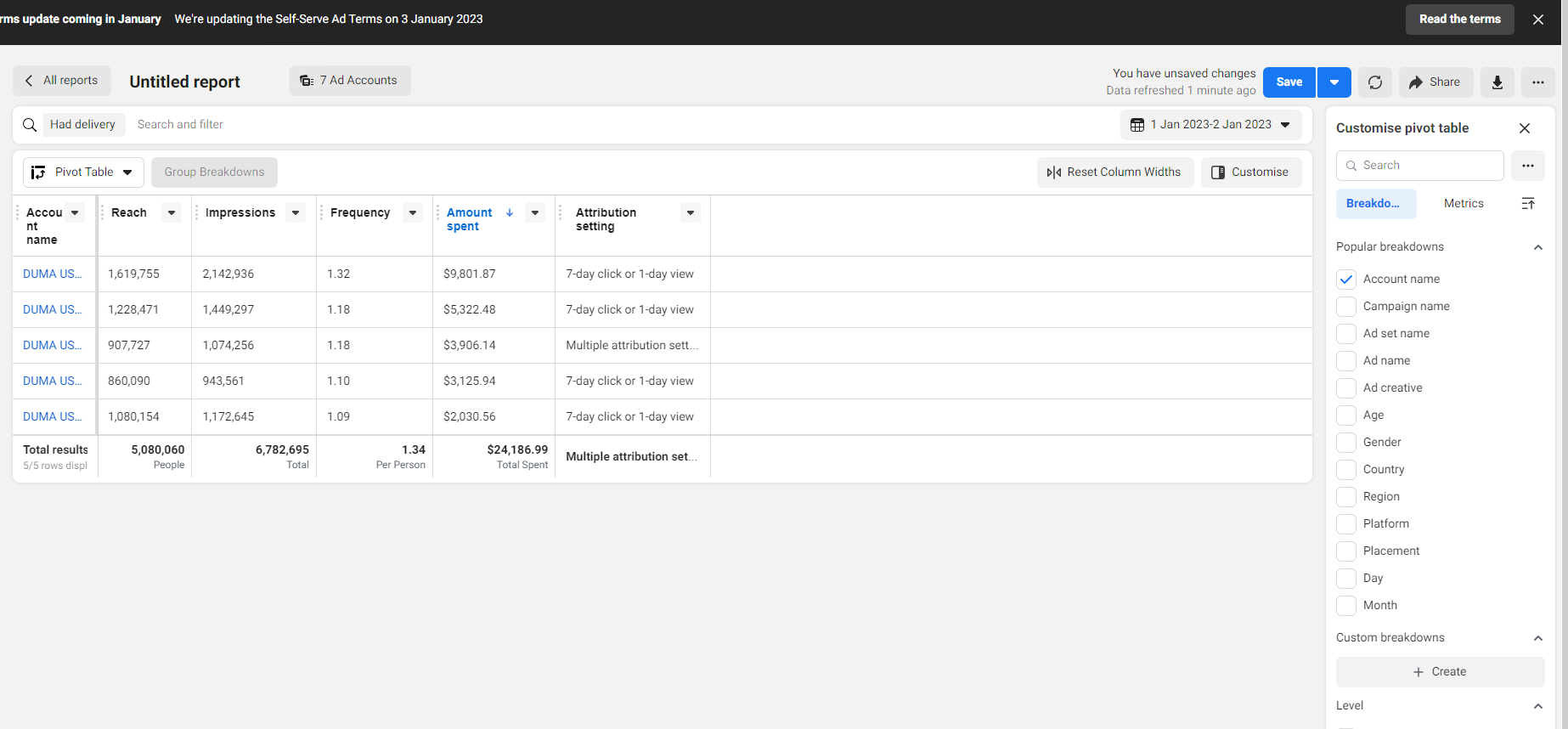Click the Untitled report title
Image resolution: width=1568 pixels, height=729 pixels.
point(185,82)
